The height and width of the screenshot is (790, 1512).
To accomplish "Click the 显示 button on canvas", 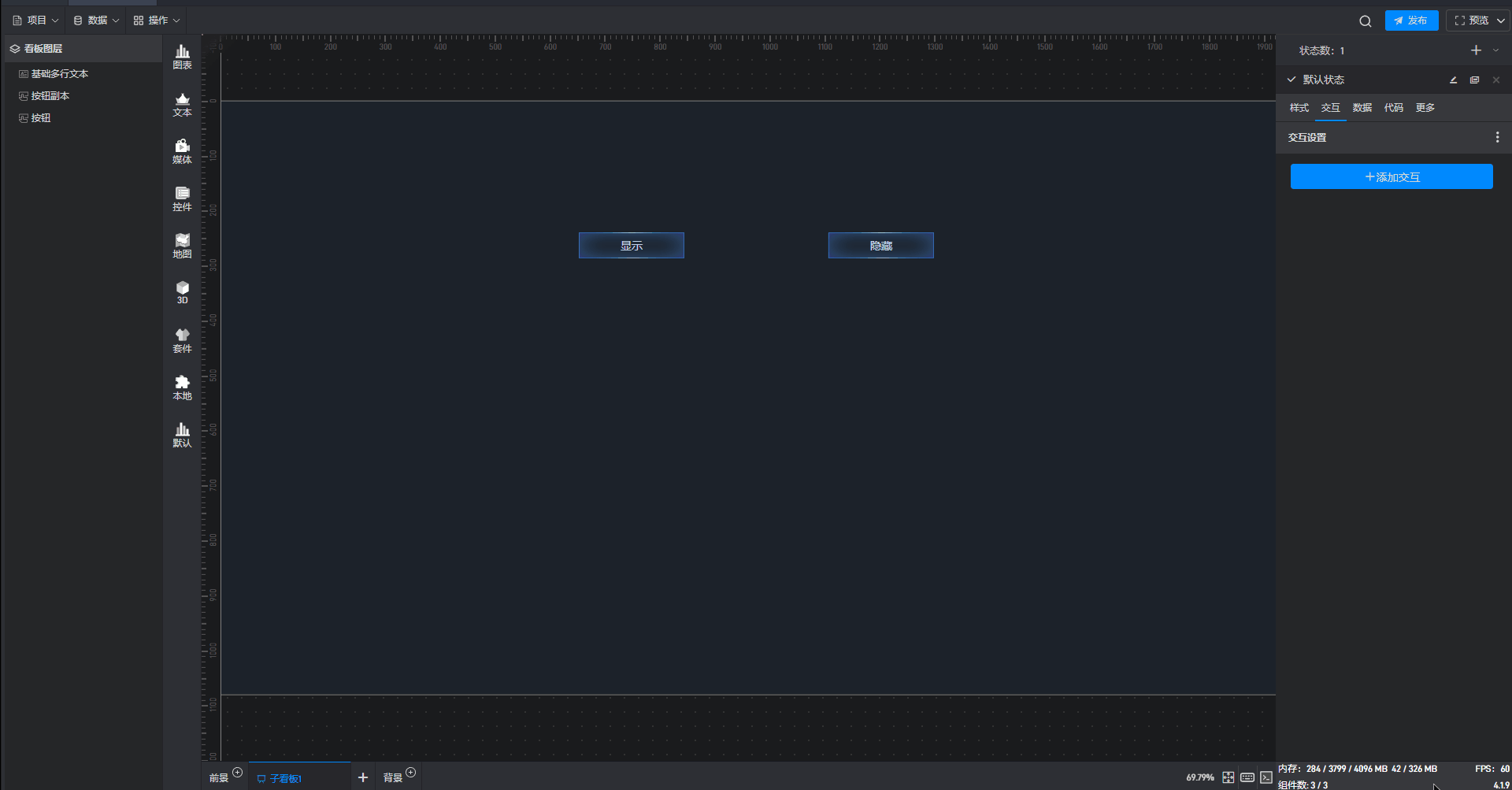I will [x=632, y=245].
